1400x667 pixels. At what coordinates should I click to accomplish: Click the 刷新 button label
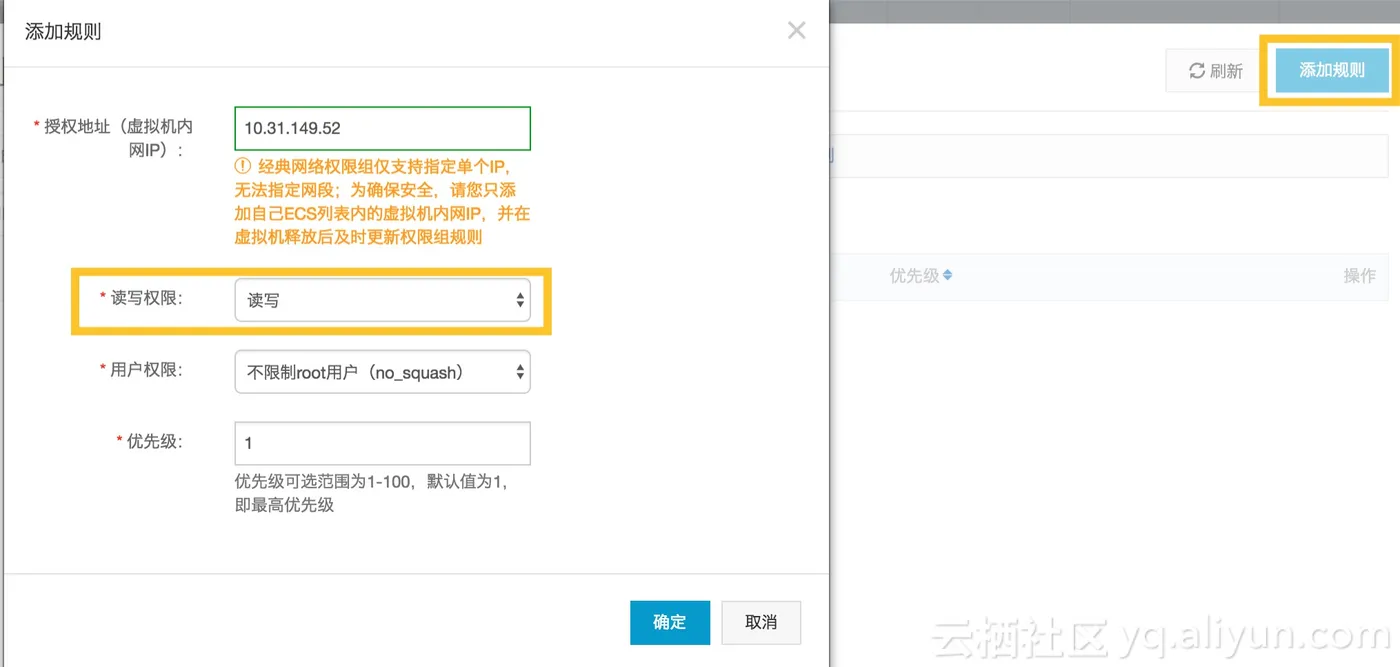[1226, 71]
